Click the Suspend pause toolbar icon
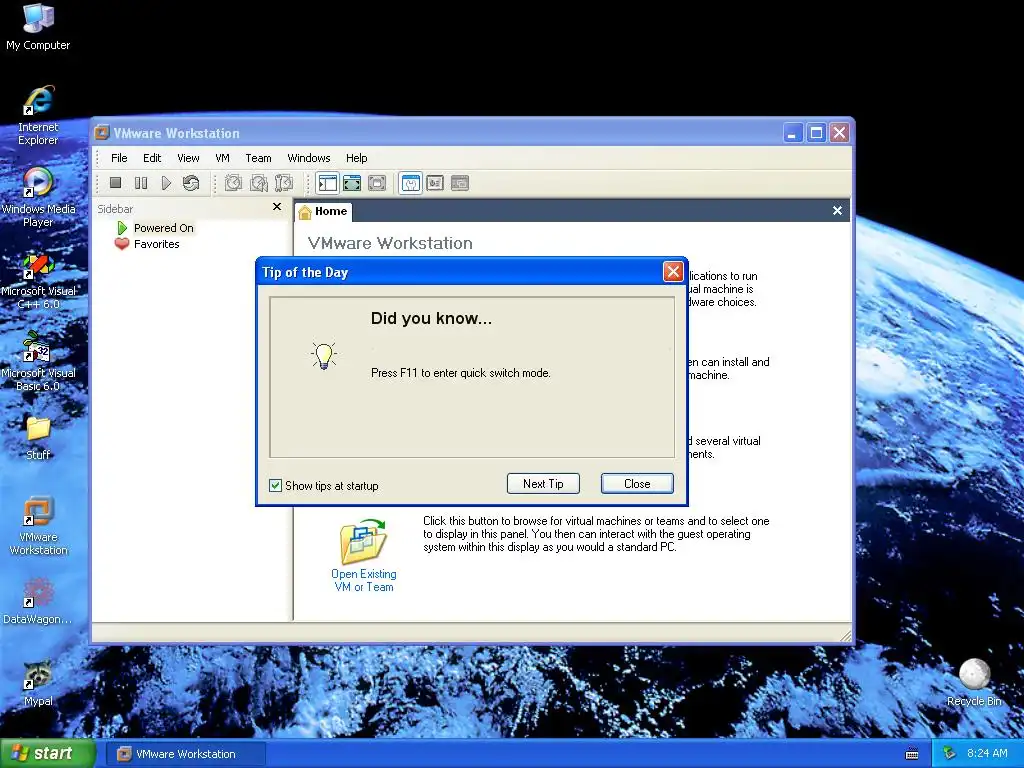The height and width of the screenshot is (768, 1024). [140, 183]
